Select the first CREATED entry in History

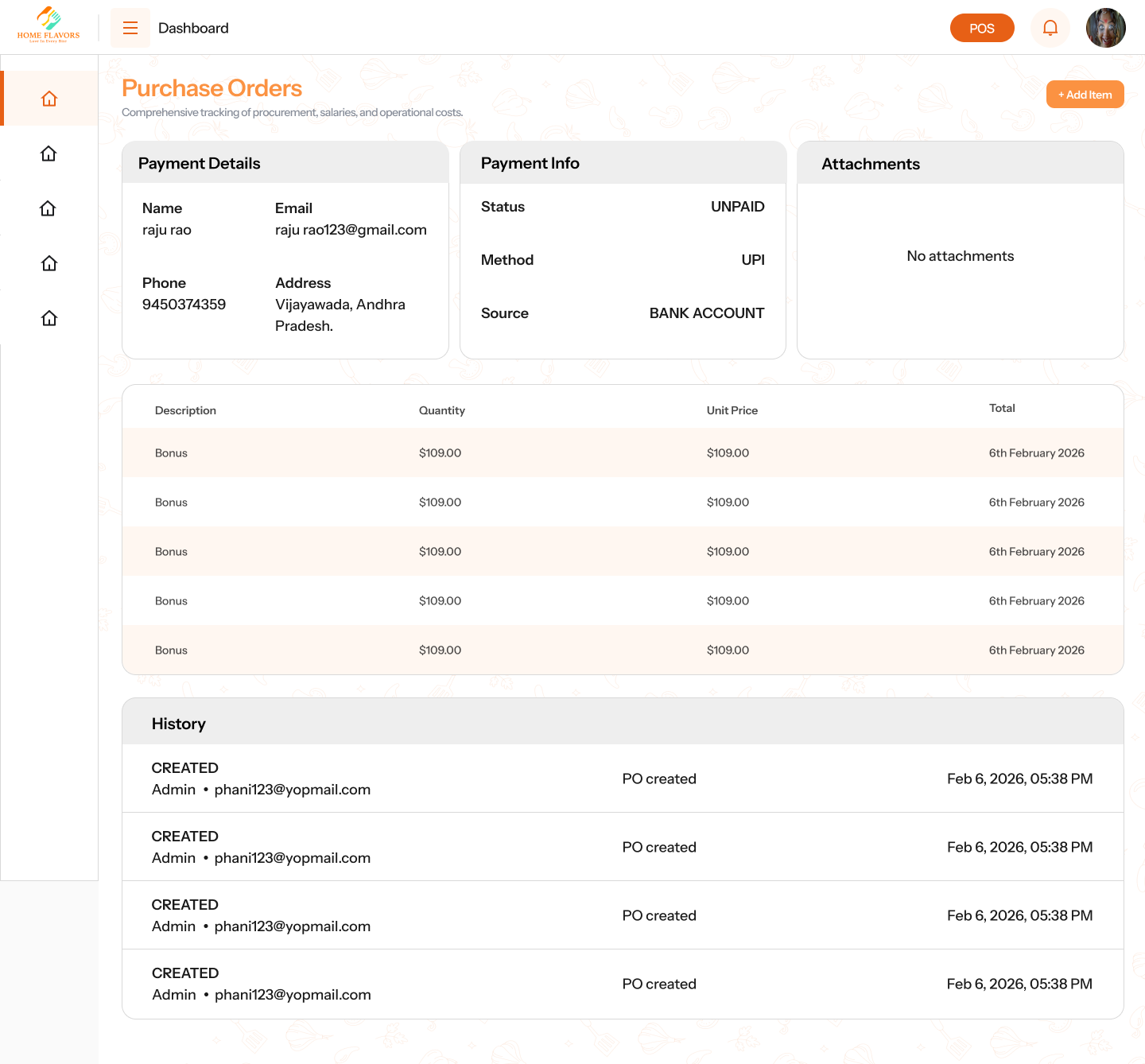pos(184,768)
